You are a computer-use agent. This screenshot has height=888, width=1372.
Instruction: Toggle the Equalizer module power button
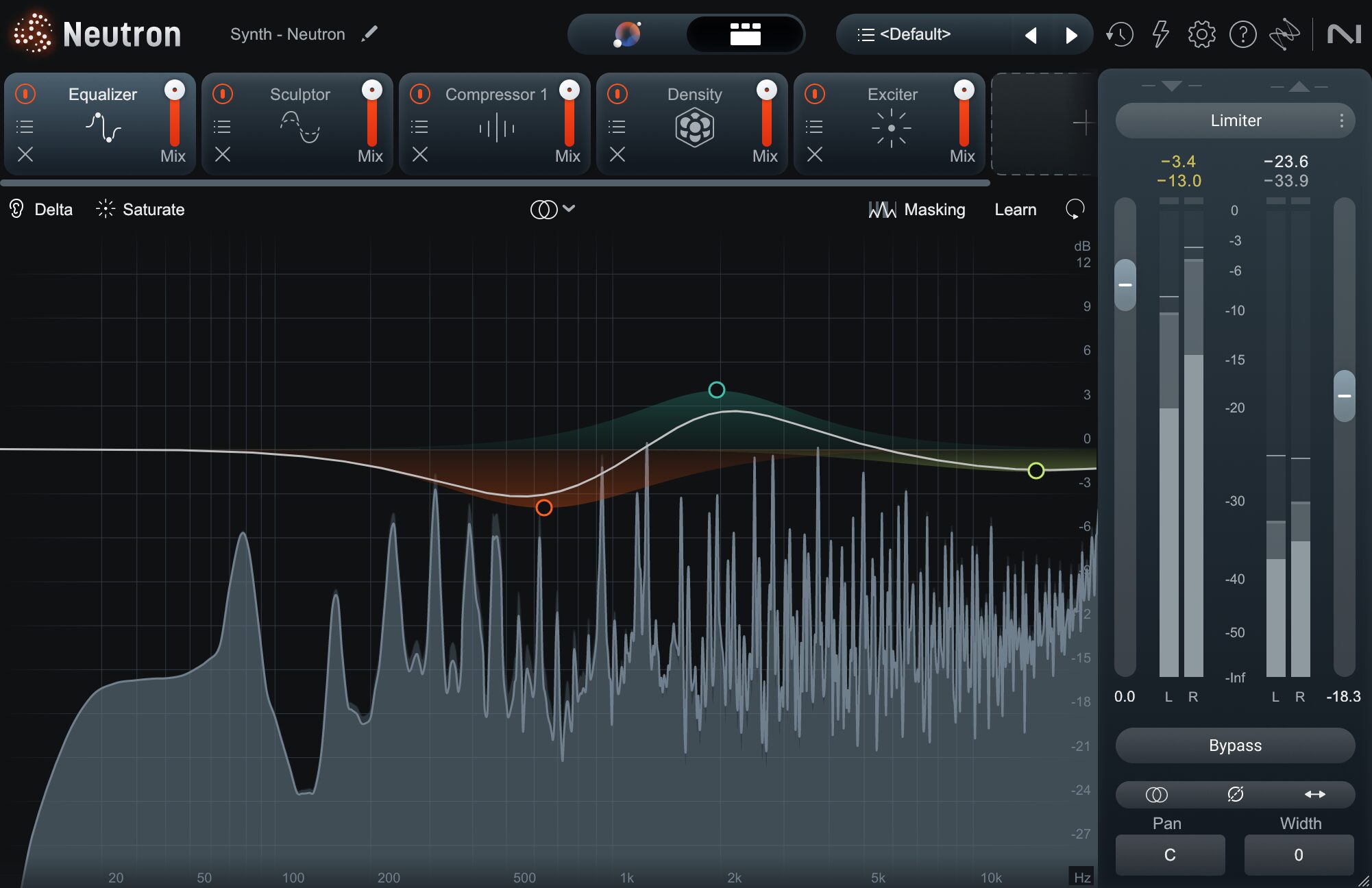coord(25,94)
